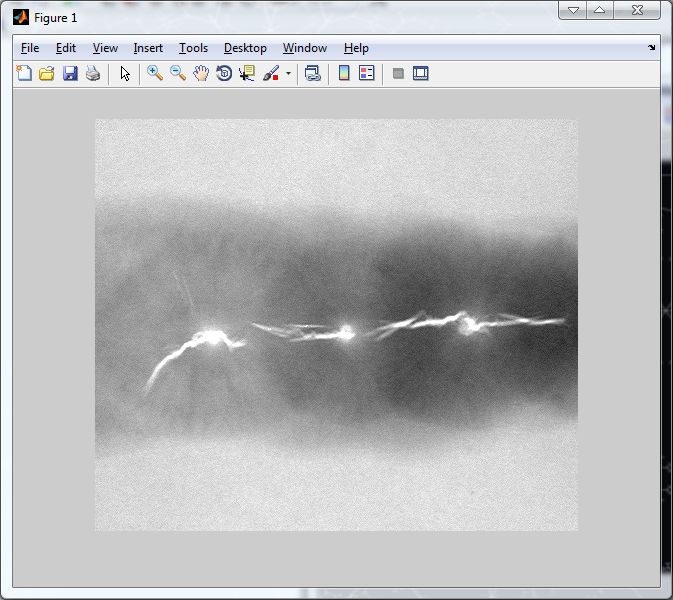This screenshot has height=600, width=673.
Task: Maximize the Figure 1 window
Action: click(x=600, y=10)
